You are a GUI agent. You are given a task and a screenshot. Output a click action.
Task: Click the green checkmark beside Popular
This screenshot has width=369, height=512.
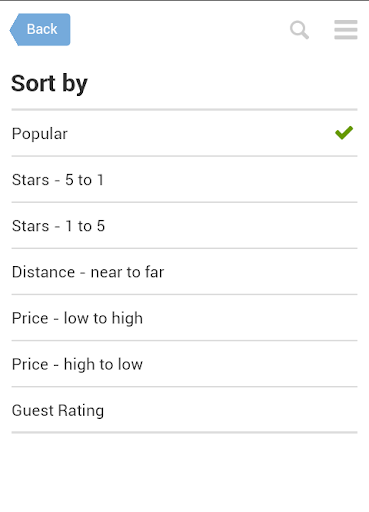pos(344,133)
